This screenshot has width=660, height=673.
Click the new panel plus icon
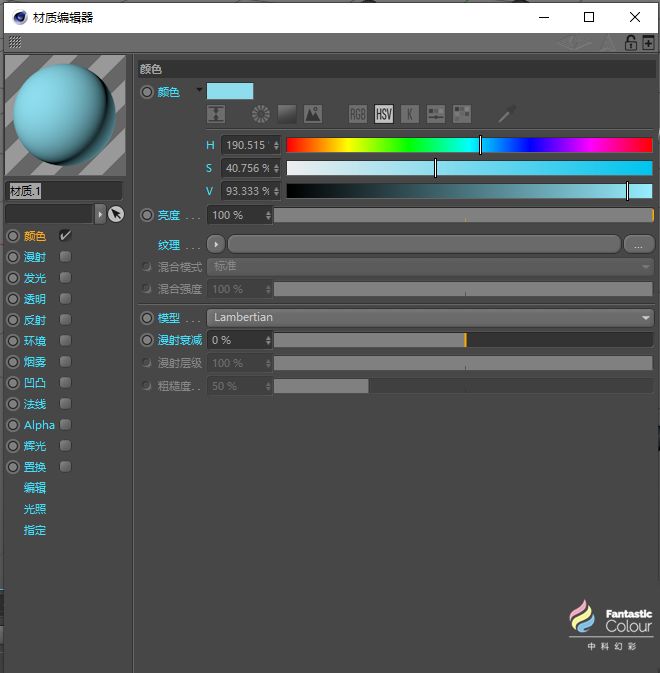648,43
